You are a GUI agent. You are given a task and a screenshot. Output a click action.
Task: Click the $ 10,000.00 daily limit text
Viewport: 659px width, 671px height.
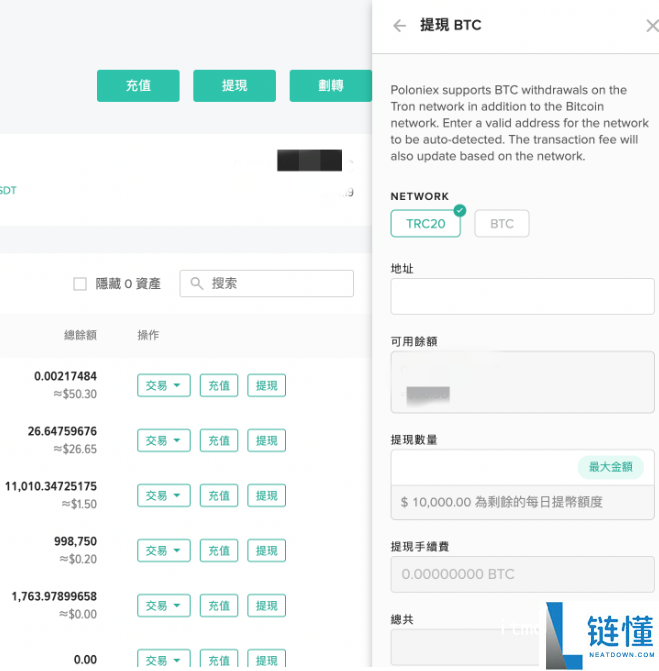coord(502,502)
